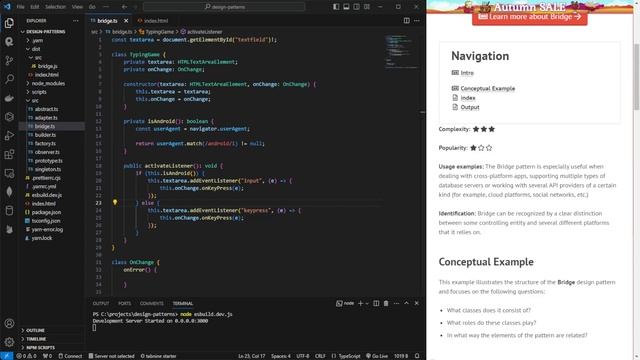
Task: Open the Accounts icon in the activity bar
Action: (9, 323)
